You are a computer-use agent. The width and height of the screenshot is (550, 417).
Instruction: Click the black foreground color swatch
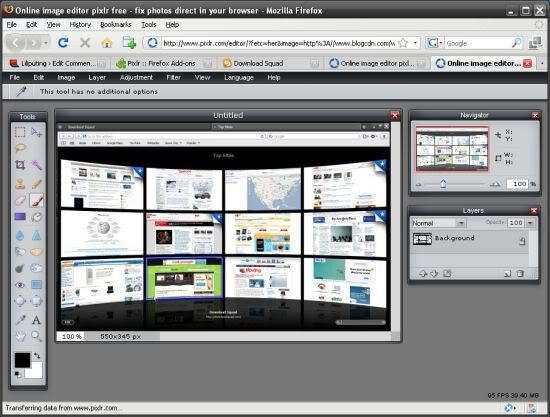point(22,360)
